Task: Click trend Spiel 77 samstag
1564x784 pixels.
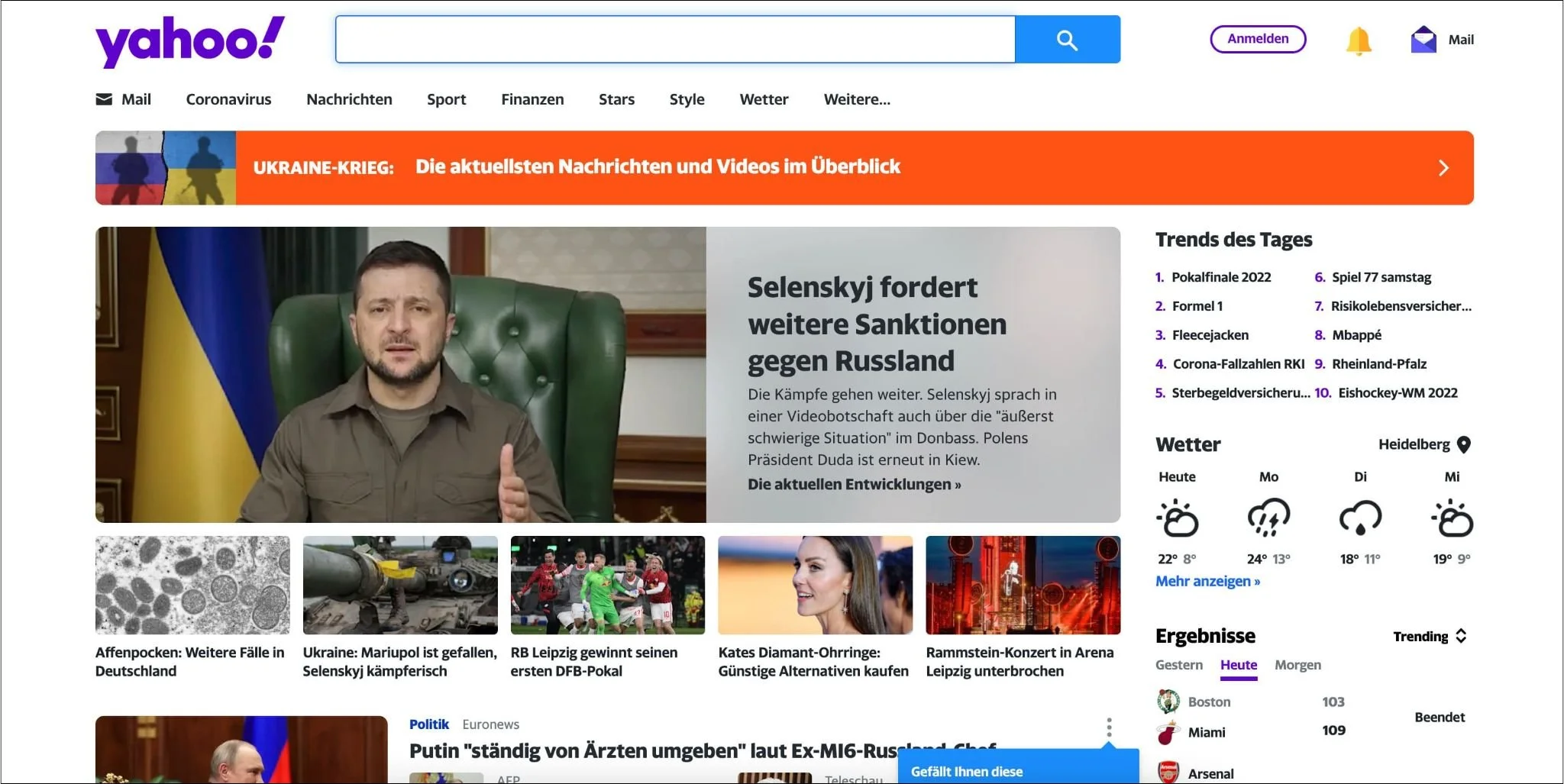Action: click(x=1381, y=277)
